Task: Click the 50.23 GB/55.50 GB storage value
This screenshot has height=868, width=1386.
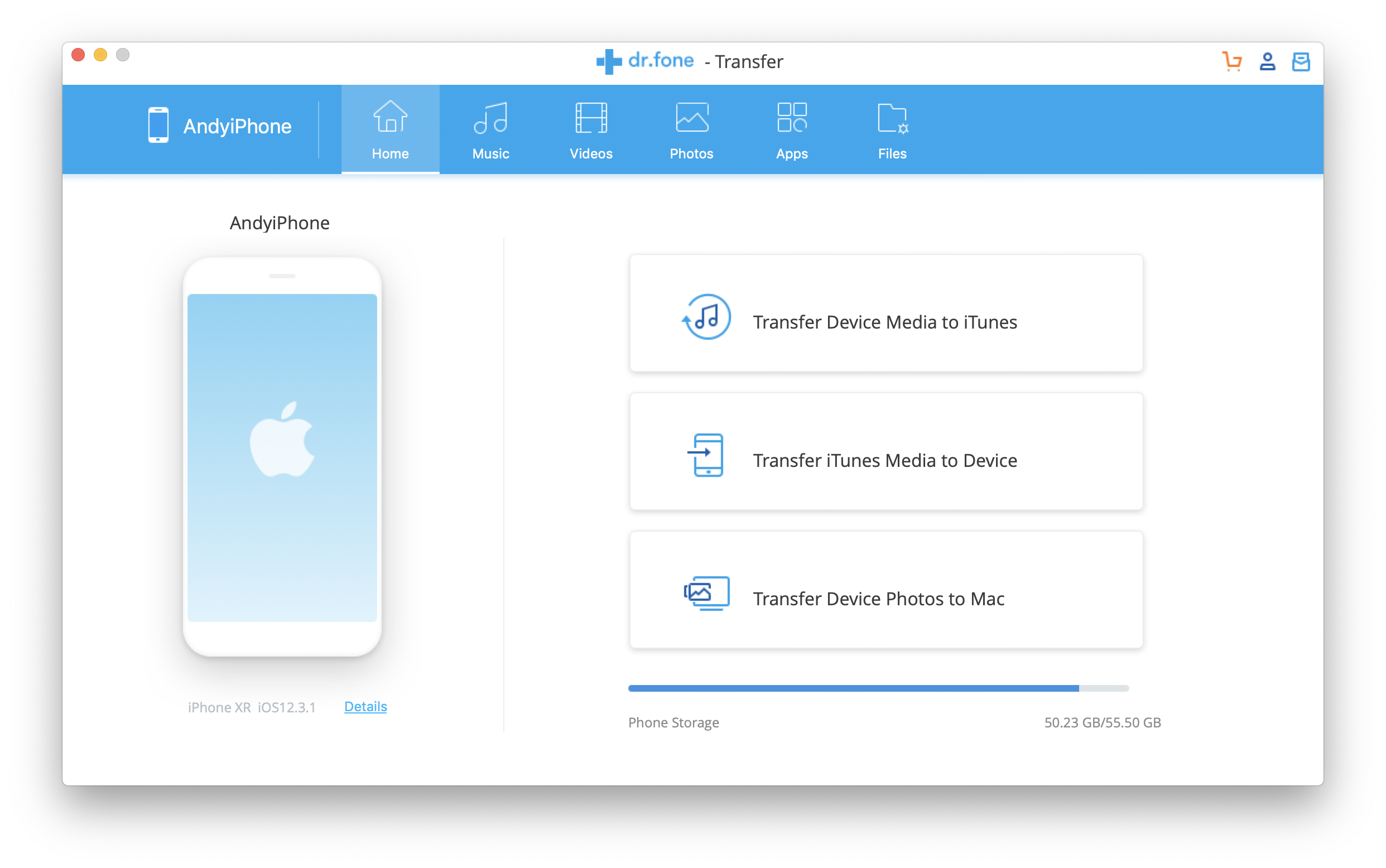Action: point(1103,723)
